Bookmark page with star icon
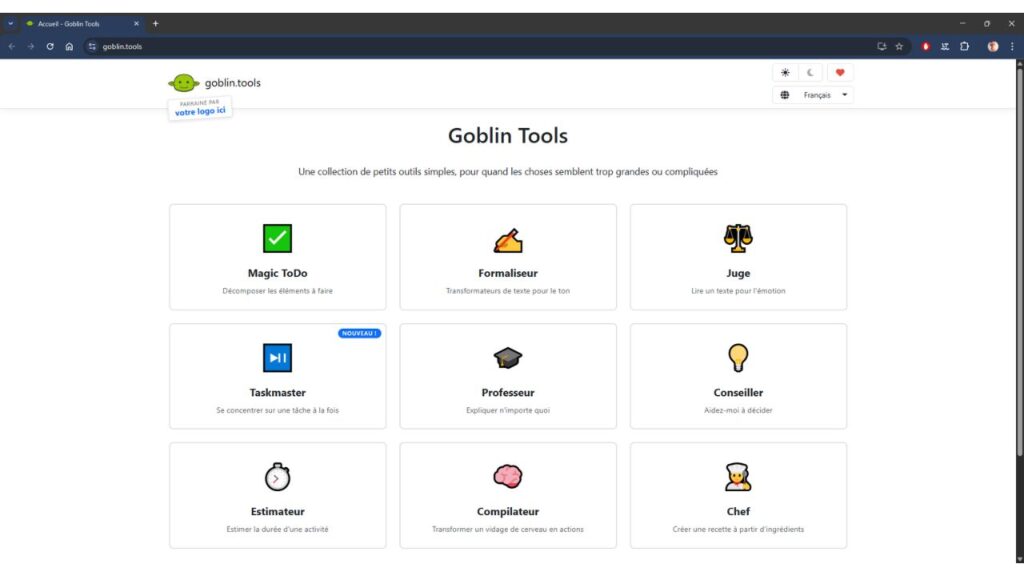Screen dimensions: 1024x576 point(899,46)
